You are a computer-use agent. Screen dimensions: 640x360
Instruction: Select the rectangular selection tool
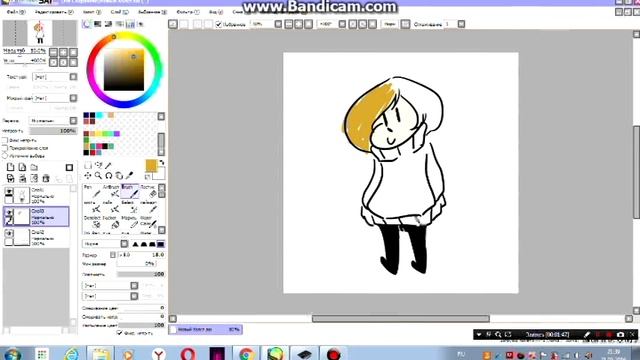(88, 165)
